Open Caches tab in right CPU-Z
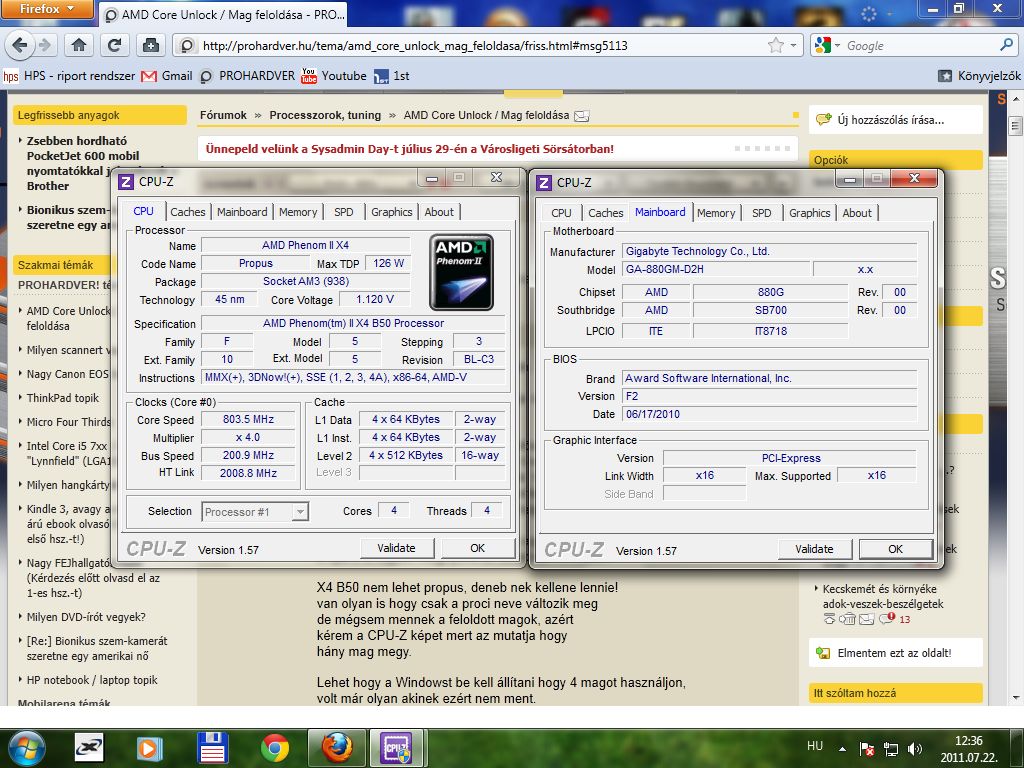The image size is (1024, 768). click(605, 213)
